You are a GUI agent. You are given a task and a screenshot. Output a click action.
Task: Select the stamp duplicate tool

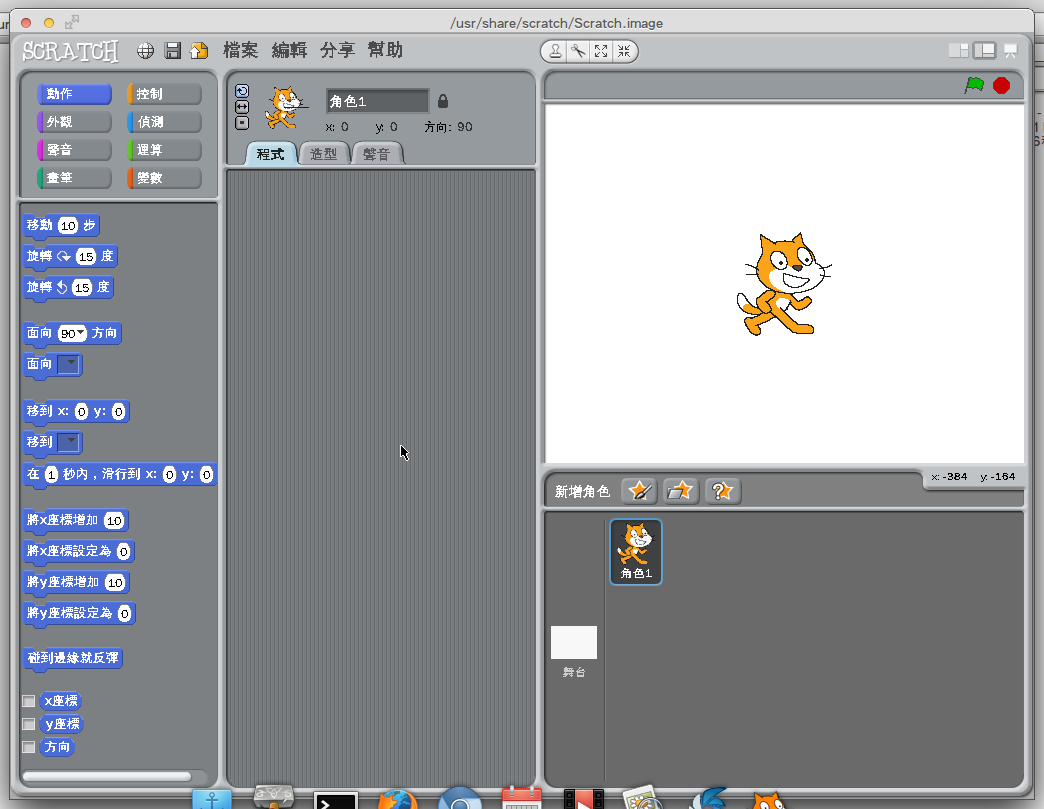click(x=555, y=51)
